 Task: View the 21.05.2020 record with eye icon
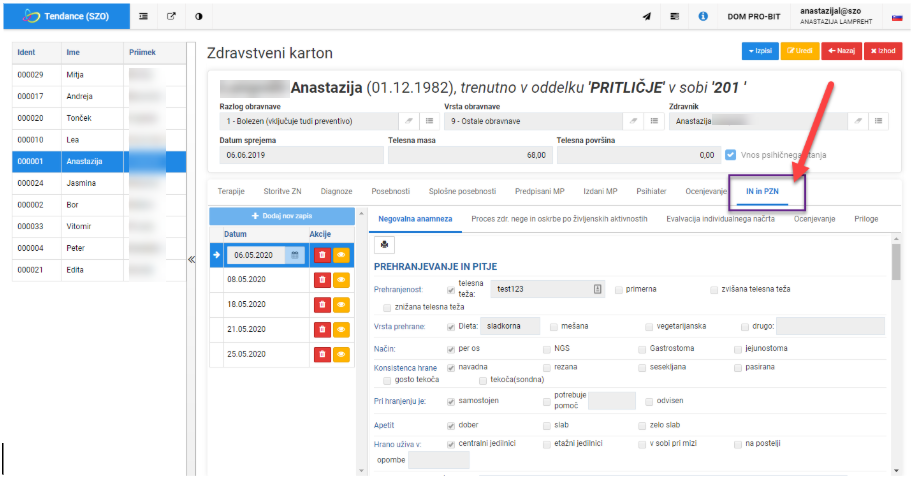tap(342, 329)
